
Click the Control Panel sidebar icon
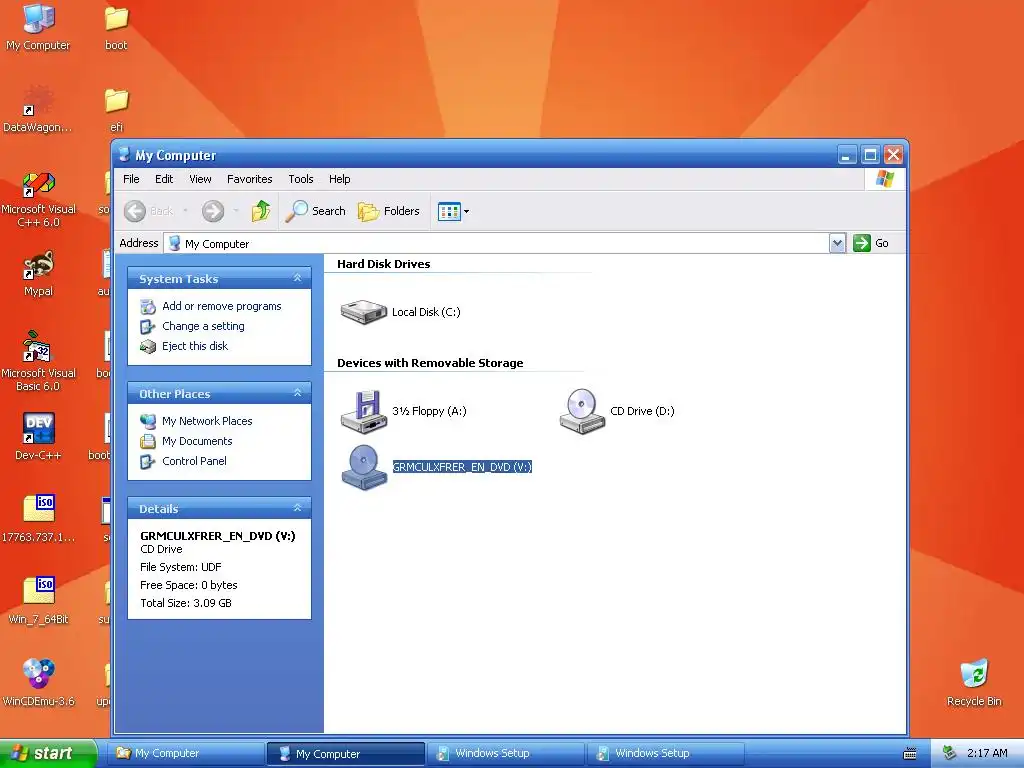coord(148,462)
